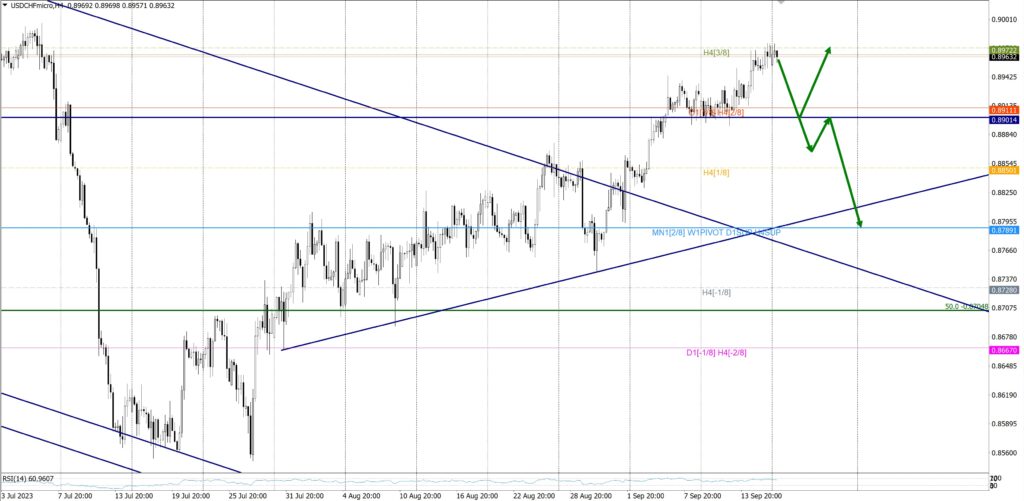This screenshot has width=1024, height=501.
Task: Click the H4[-1/8] level label
Action: (x=715, y=292)
